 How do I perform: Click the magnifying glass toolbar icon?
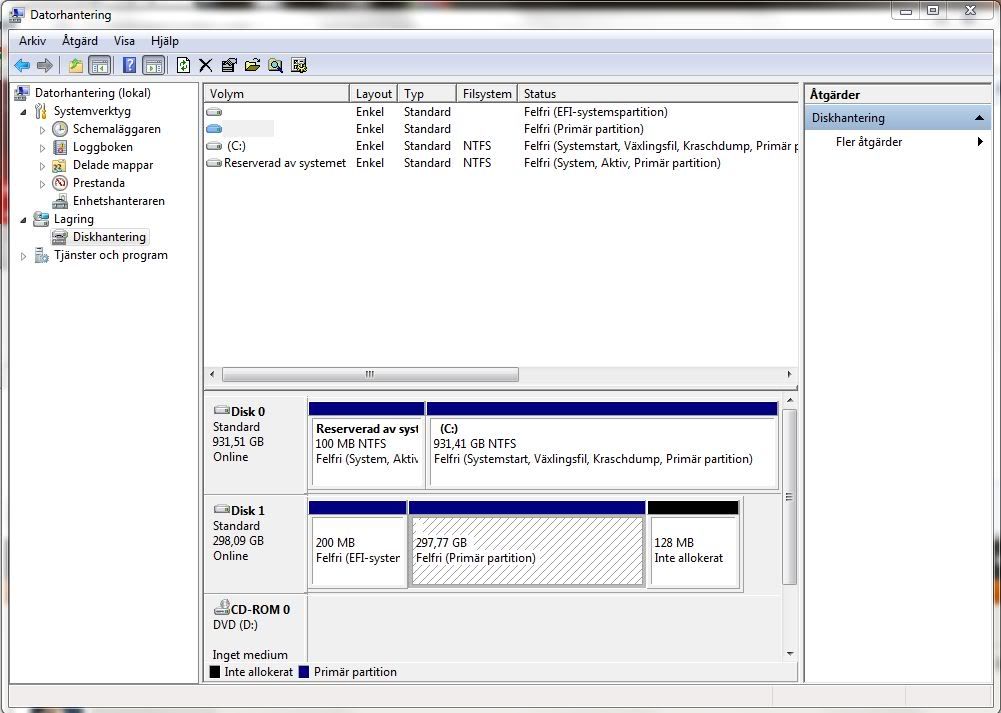[x=275, y=66]
